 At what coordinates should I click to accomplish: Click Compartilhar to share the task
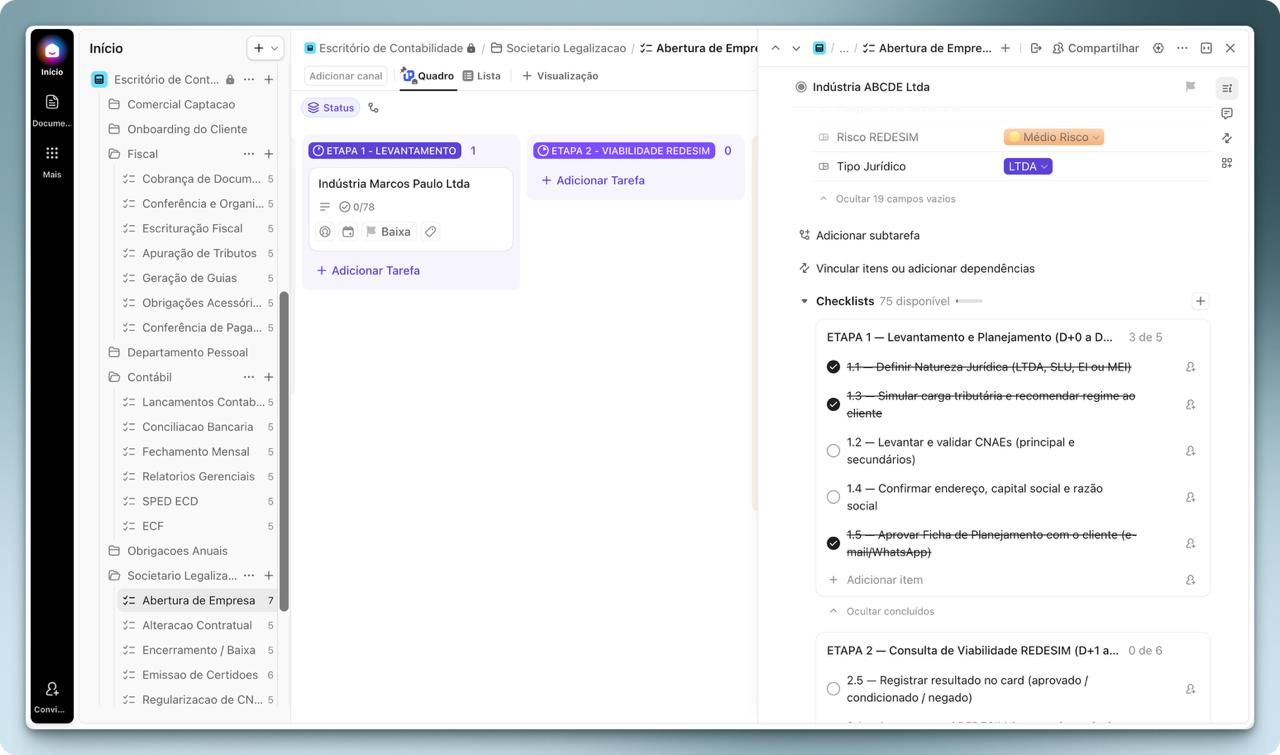pos(1095,48)
